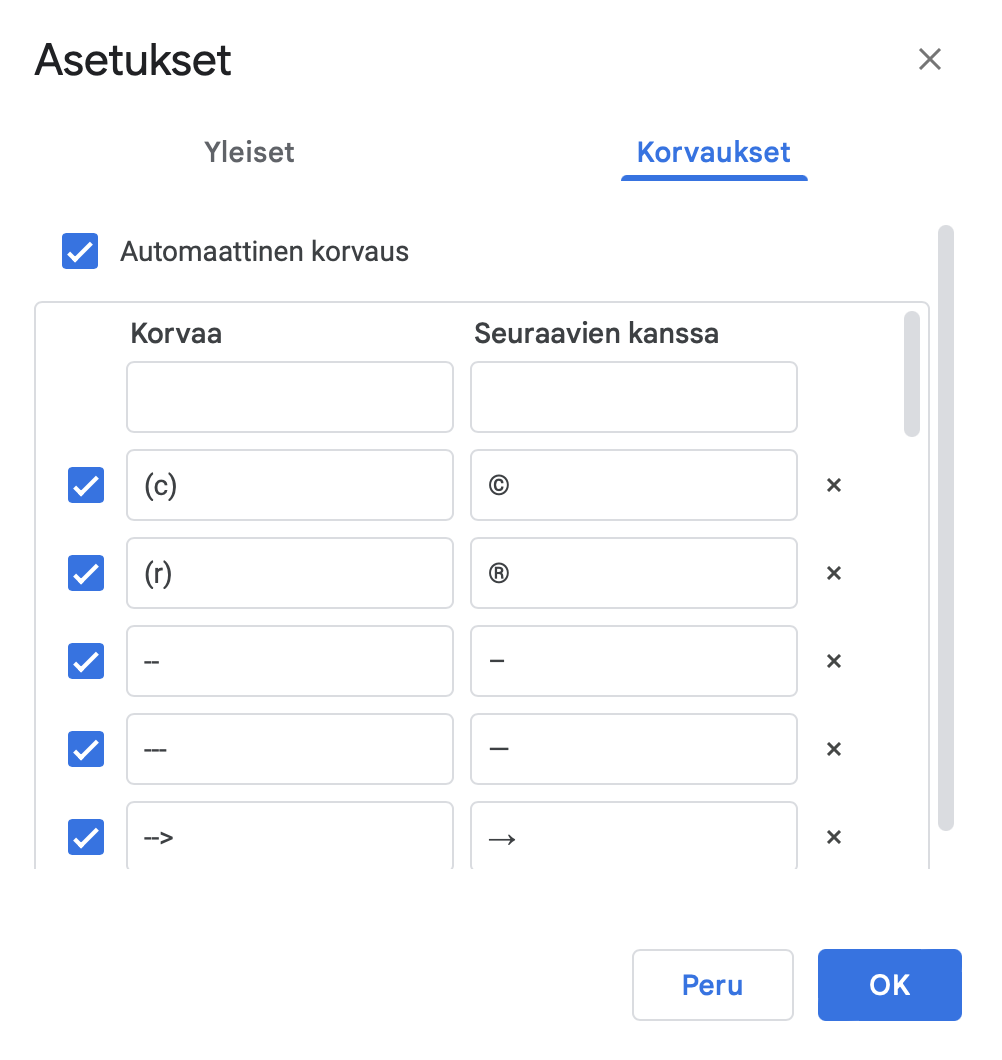1002x1060 pixels.
Task: Uncheck the (r) replacement rule
Action: click(x=85, y=573)
